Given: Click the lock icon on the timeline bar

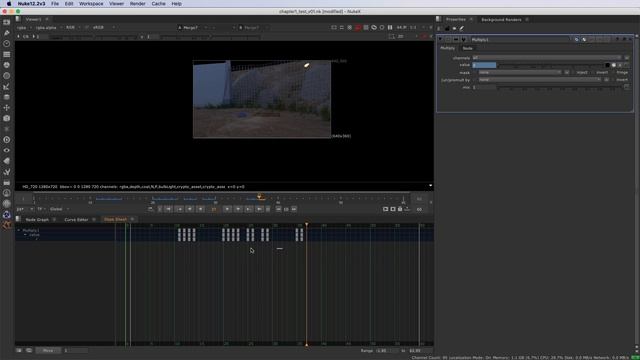Looking at the screenshot, I should click(x=400, y=209).
